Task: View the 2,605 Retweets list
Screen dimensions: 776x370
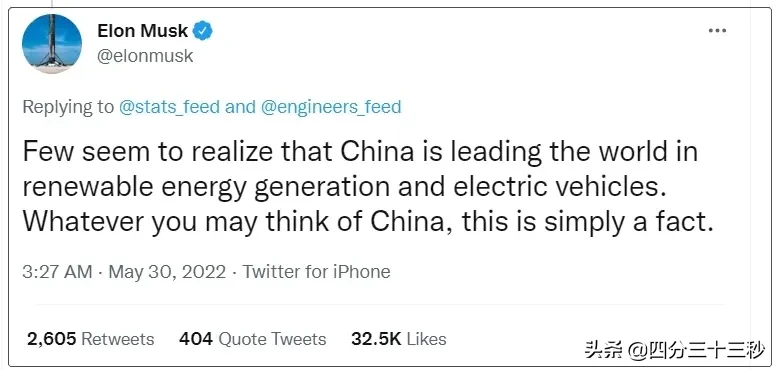Action: coord(91,339)
